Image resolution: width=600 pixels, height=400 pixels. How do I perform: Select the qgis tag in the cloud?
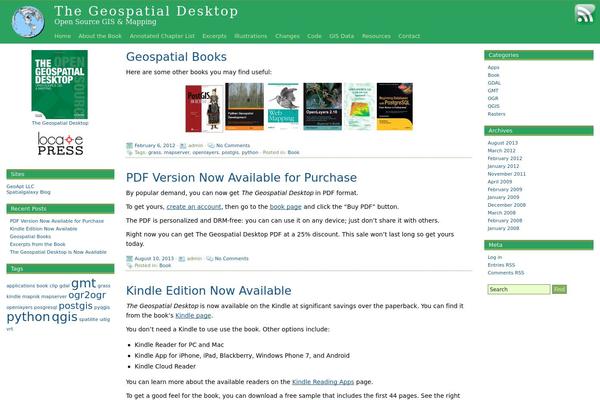tap(64, 317)
